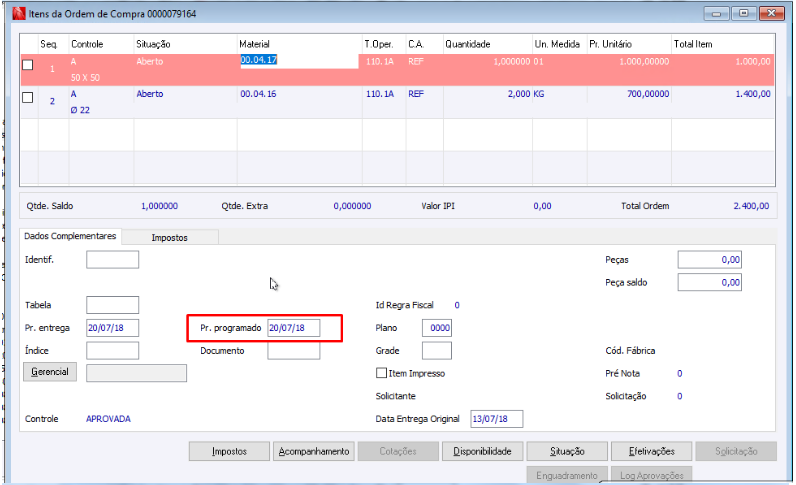Select the Dados Complementares tab
796x485 pixels.
coord(70,236)
